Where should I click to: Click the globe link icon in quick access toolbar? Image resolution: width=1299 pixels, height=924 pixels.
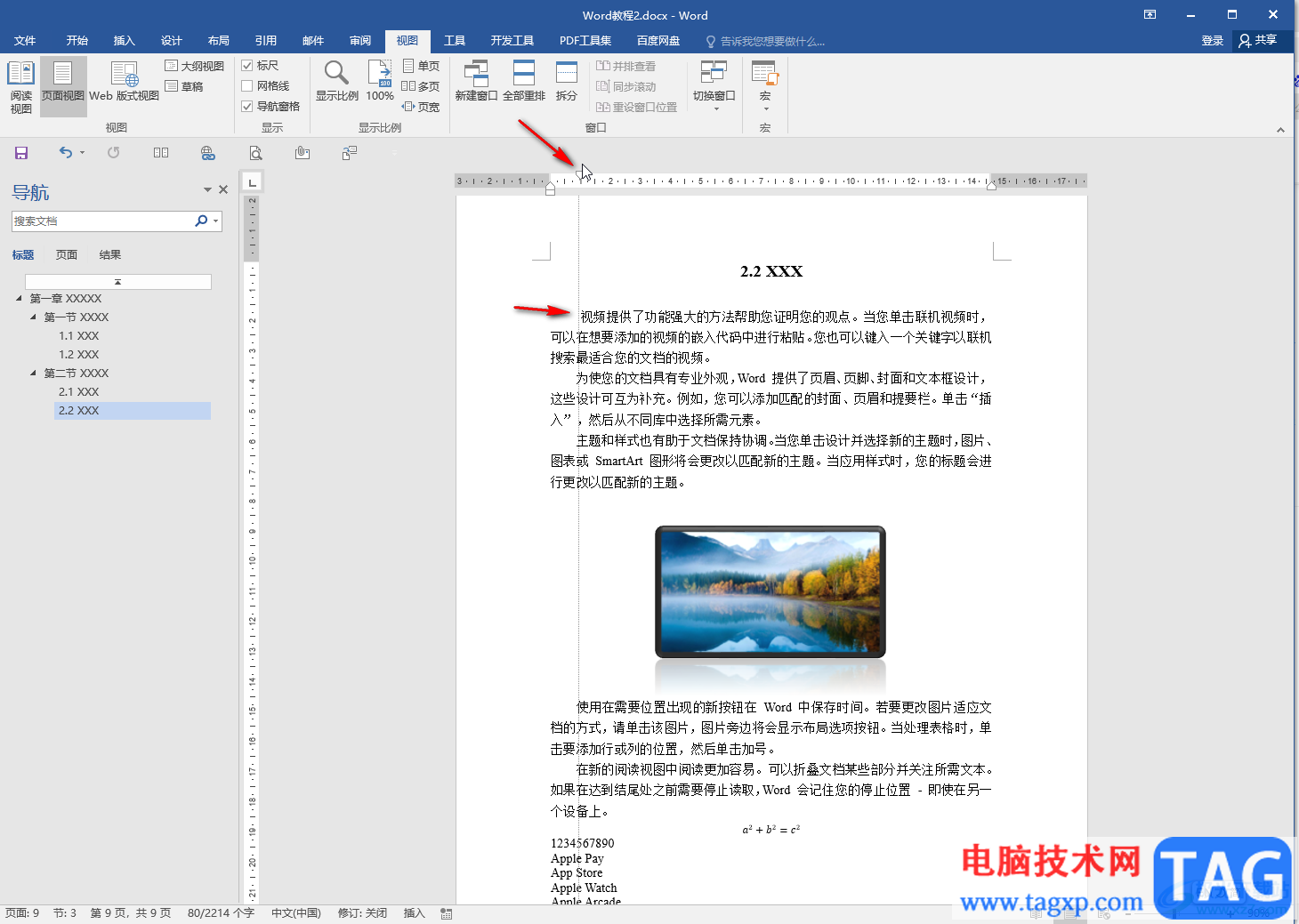click(x=208, y=153)
